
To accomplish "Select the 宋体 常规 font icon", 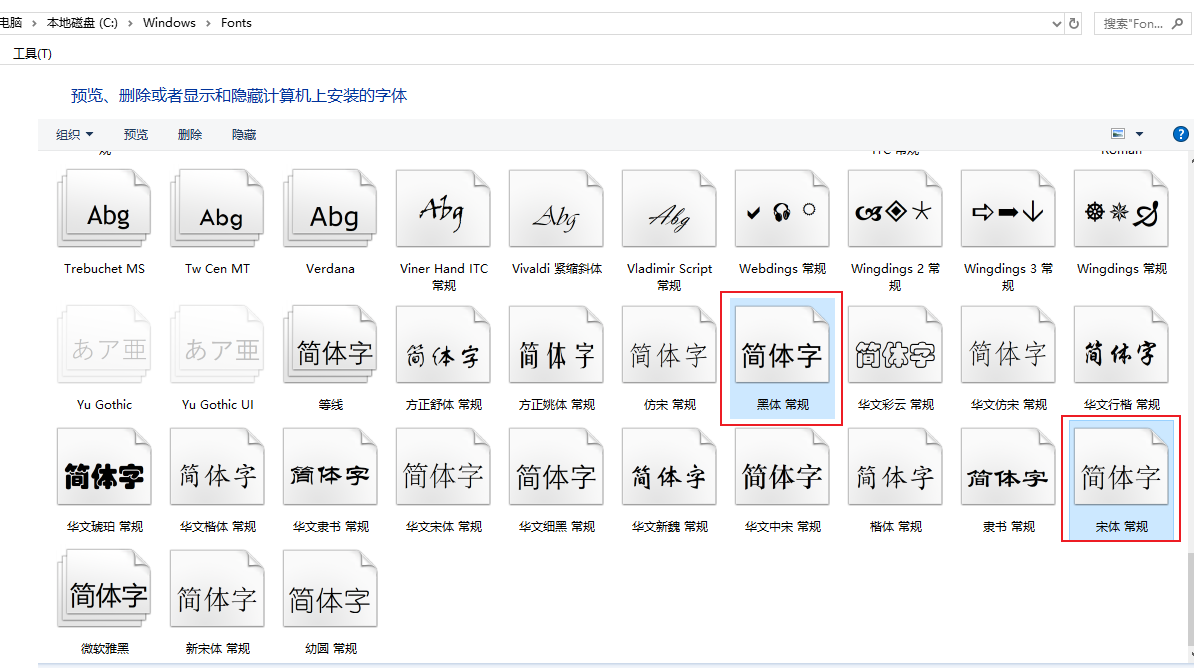I will (1121, 467).
